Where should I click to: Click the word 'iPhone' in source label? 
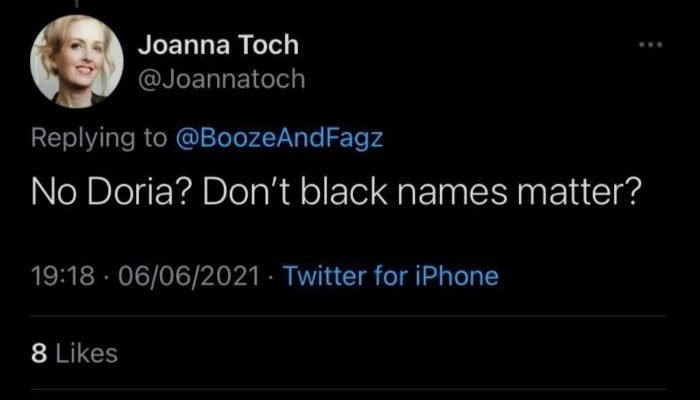tap(456, 276)
